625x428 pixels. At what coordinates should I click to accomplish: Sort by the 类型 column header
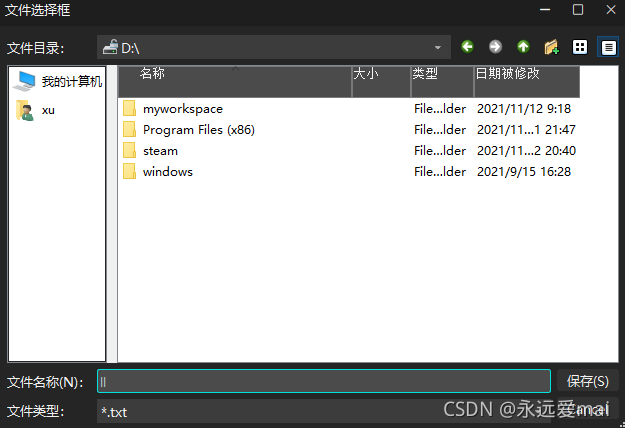pos(442,81)
